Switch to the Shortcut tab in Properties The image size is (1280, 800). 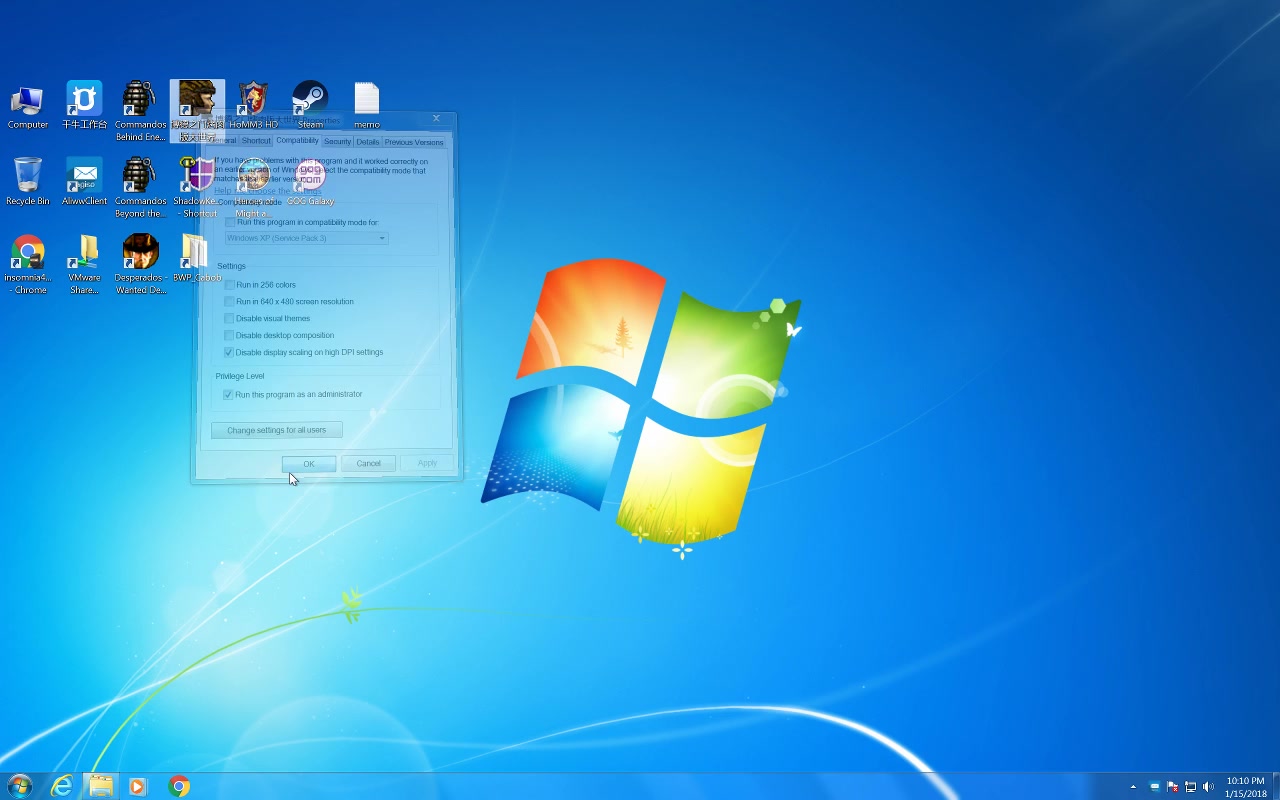(x=256, y=141)
